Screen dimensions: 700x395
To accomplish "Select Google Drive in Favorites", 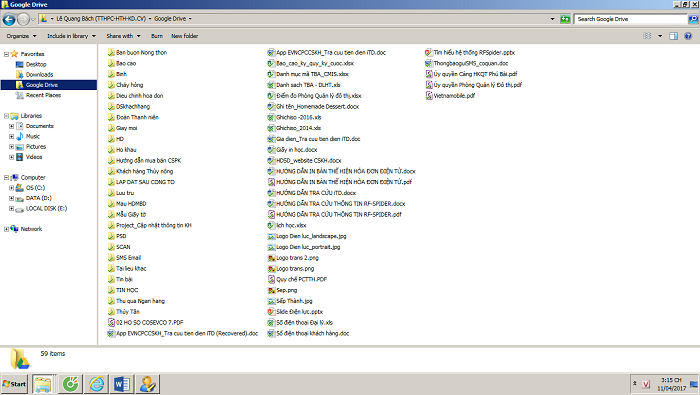I will tap(42, 85).
